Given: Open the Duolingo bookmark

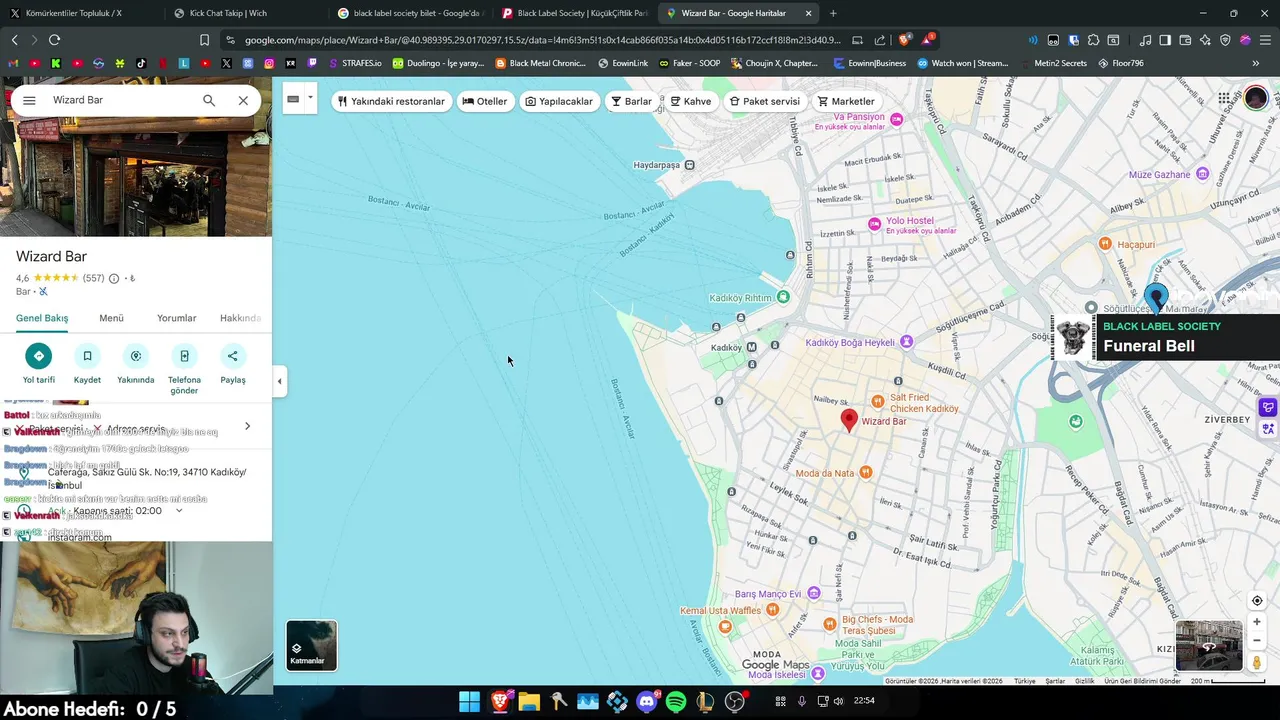Looking at the screenshot, I should 438,63.
